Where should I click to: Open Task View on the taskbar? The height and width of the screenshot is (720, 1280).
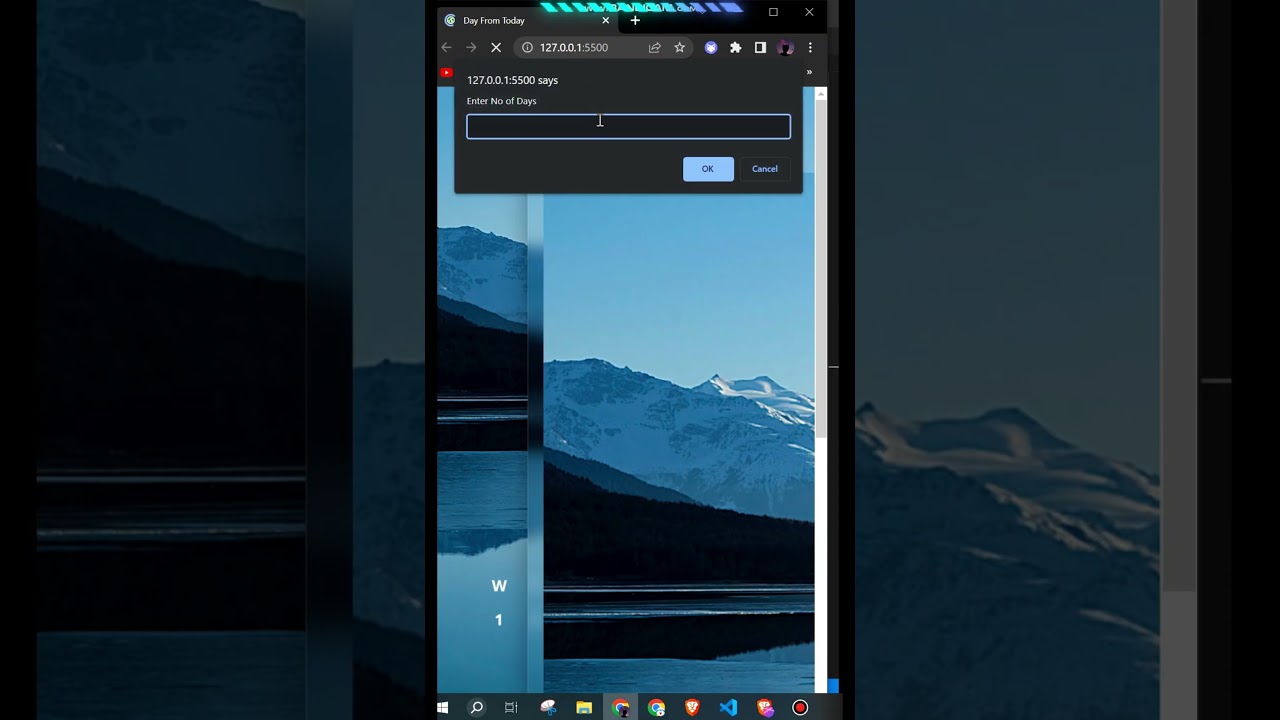click(x=511, y=708)
